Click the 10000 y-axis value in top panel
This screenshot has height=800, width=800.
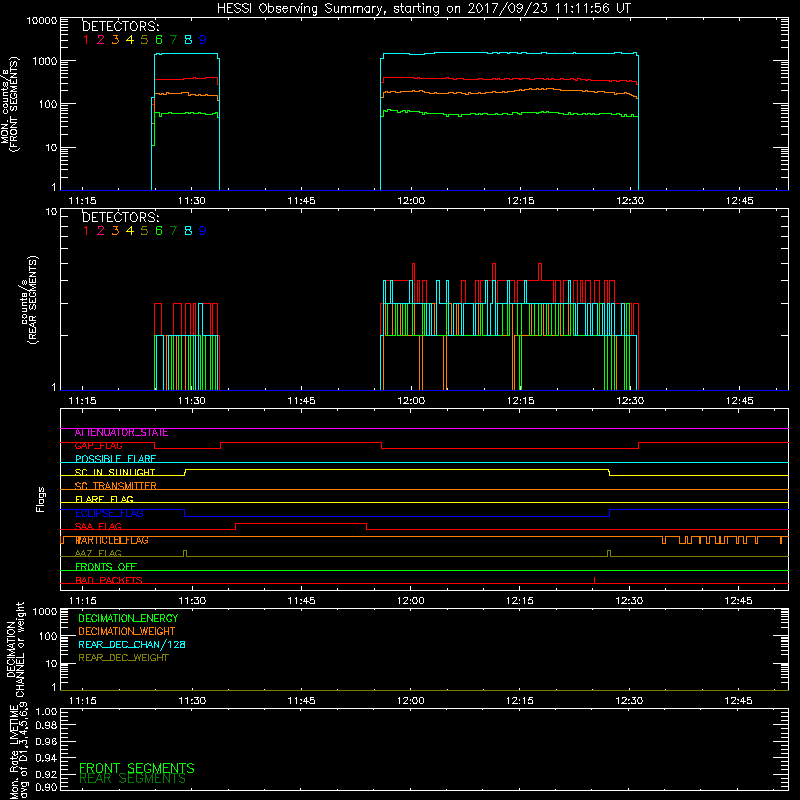[x=42, y=21]
